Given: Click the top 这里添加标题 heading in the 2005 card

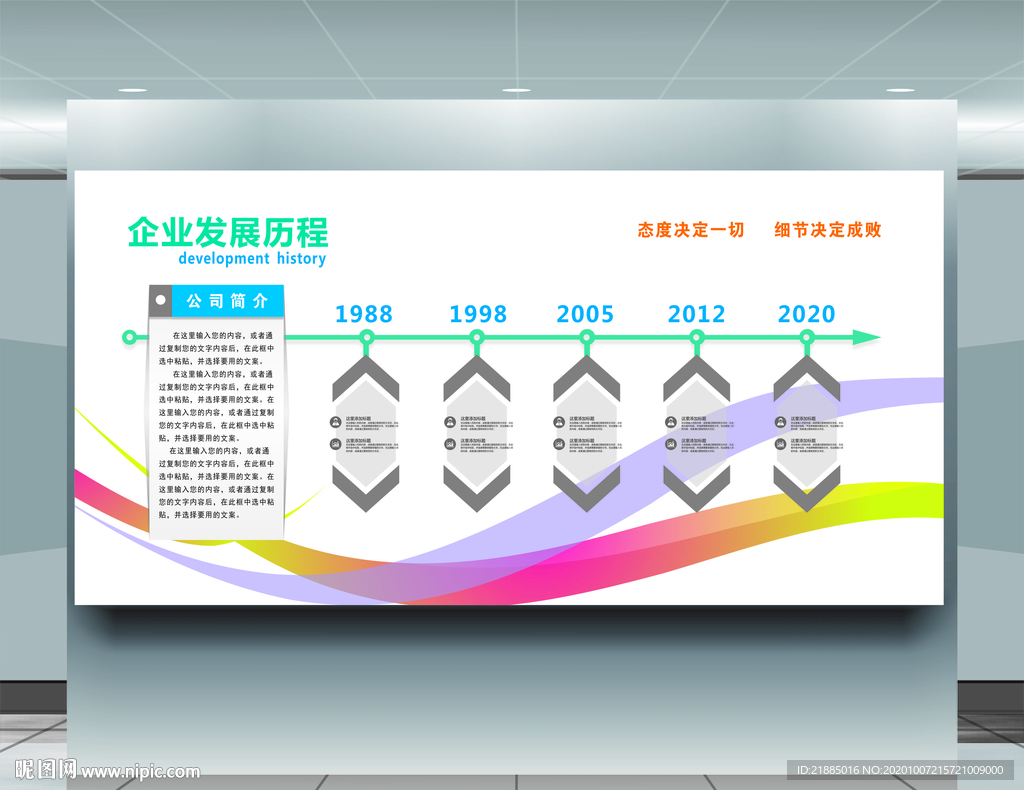Looking at the screenshot, I should [582, 419].
